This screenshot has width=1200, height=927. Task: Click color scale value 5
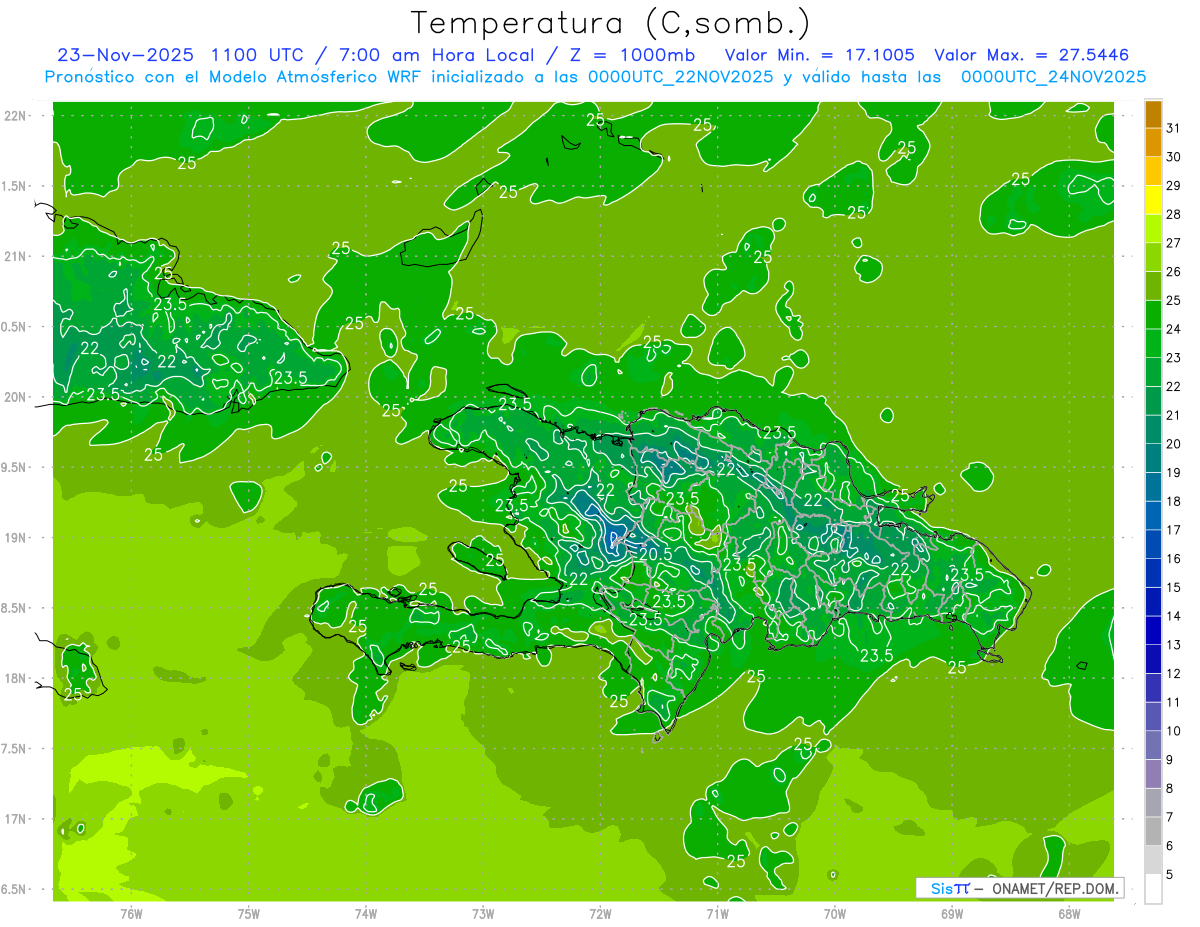coord(1170,874)
